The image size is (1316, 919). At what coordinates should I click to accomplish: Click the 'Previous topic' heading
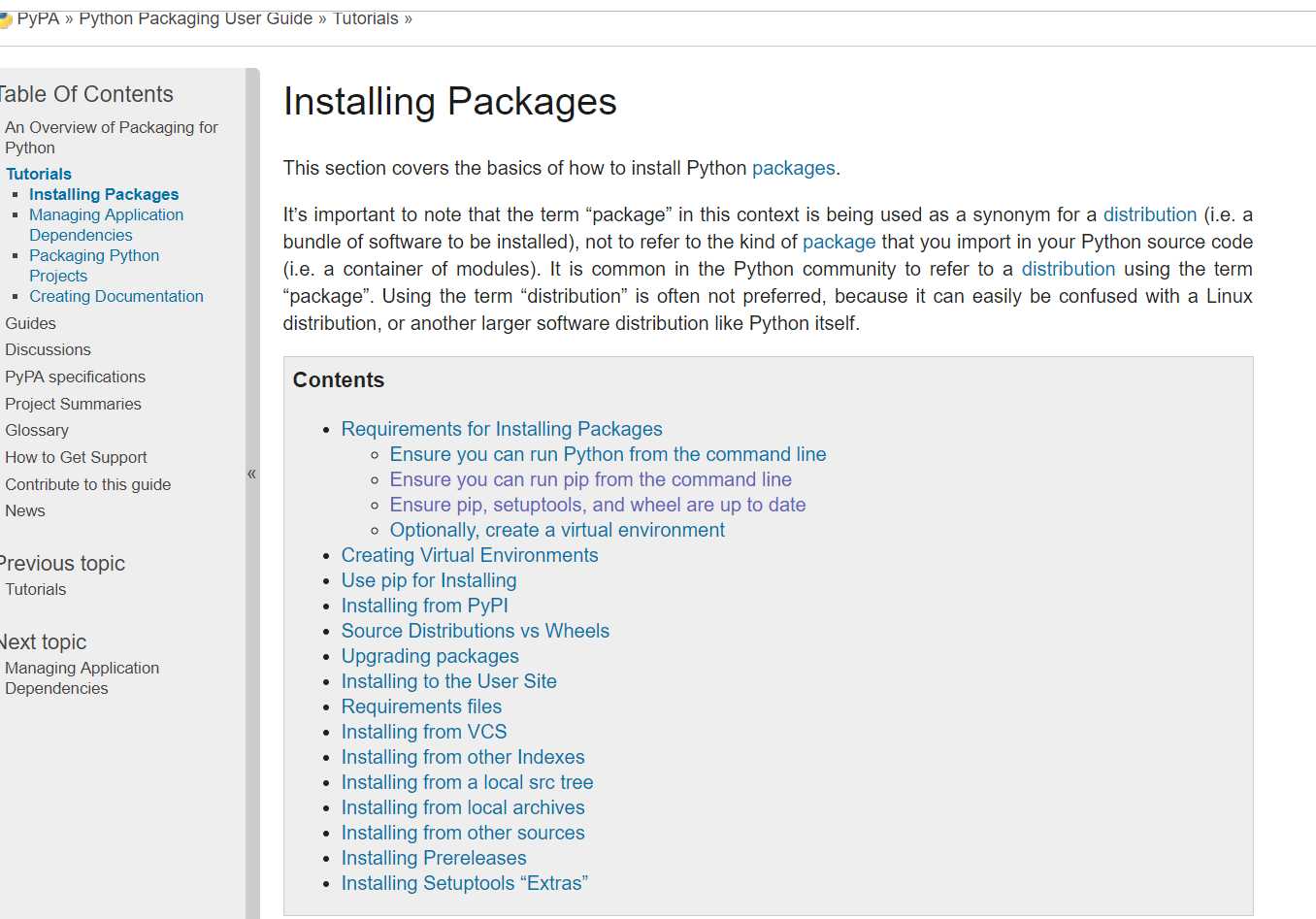[x=62, y=564]
